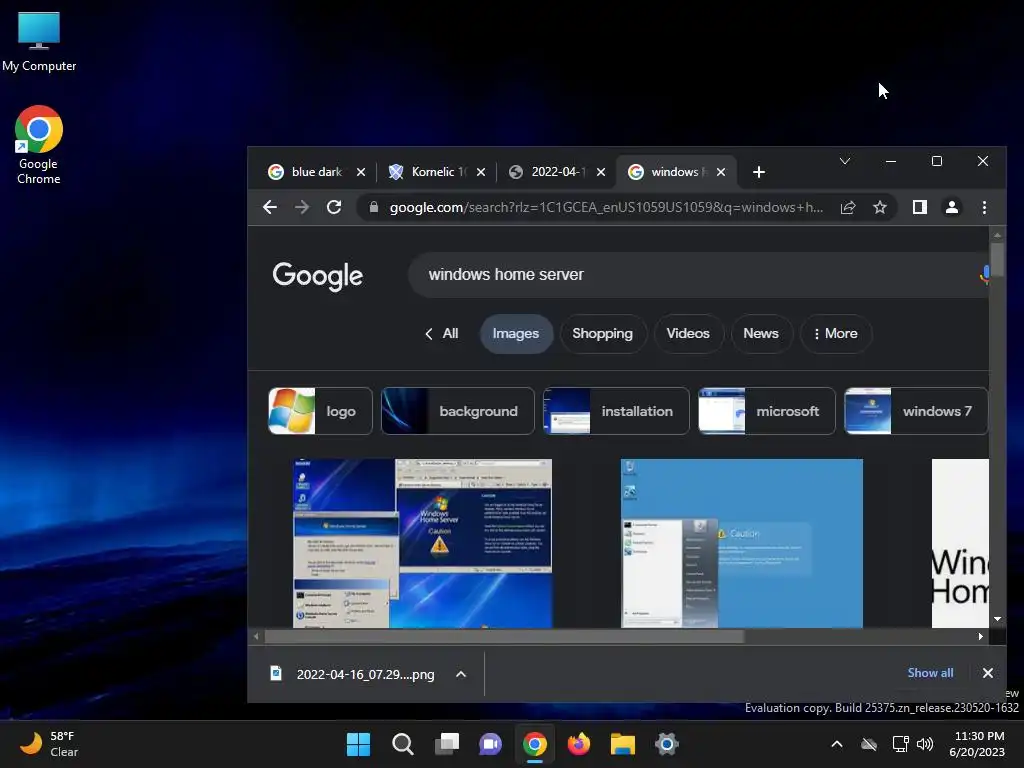
Task: Select the 'logo' suggestion chip
Action: coord(320,411)
